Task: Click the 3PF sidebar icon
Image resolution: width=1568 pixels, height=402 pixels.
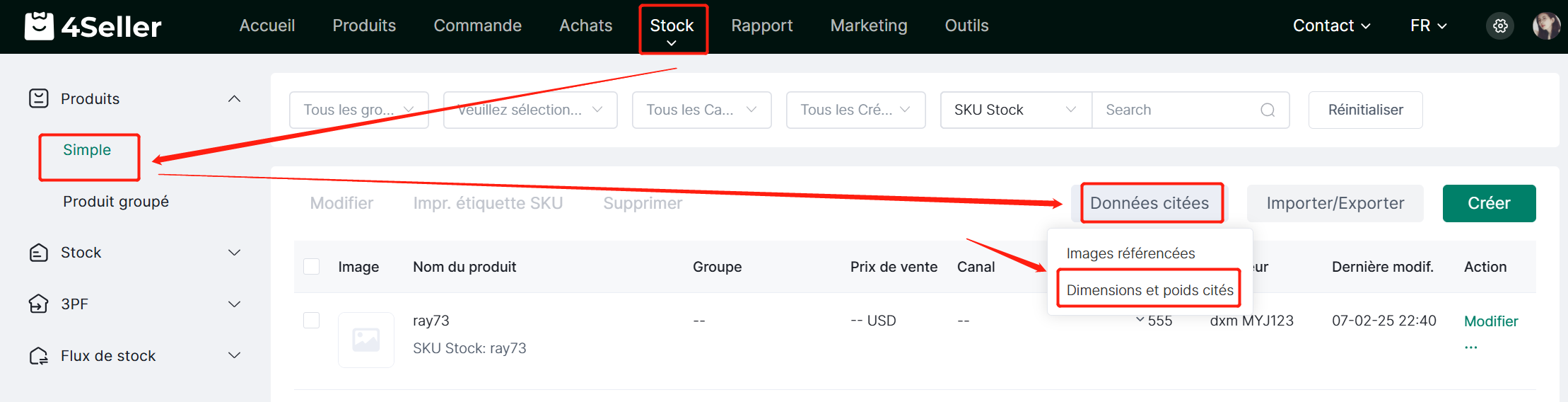Action: click(x=39, y=304)
